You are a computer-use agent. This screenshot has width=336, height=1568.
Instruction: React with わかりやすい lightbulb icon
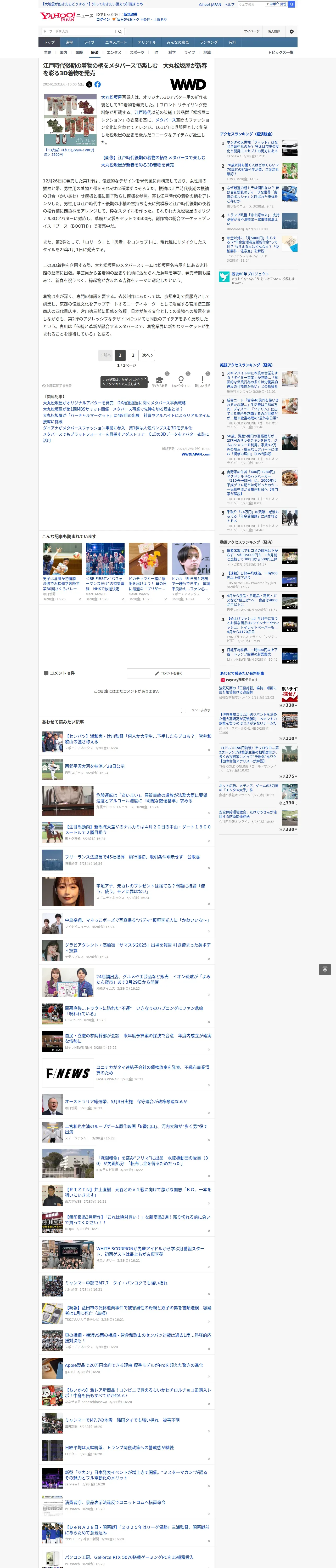181,380
